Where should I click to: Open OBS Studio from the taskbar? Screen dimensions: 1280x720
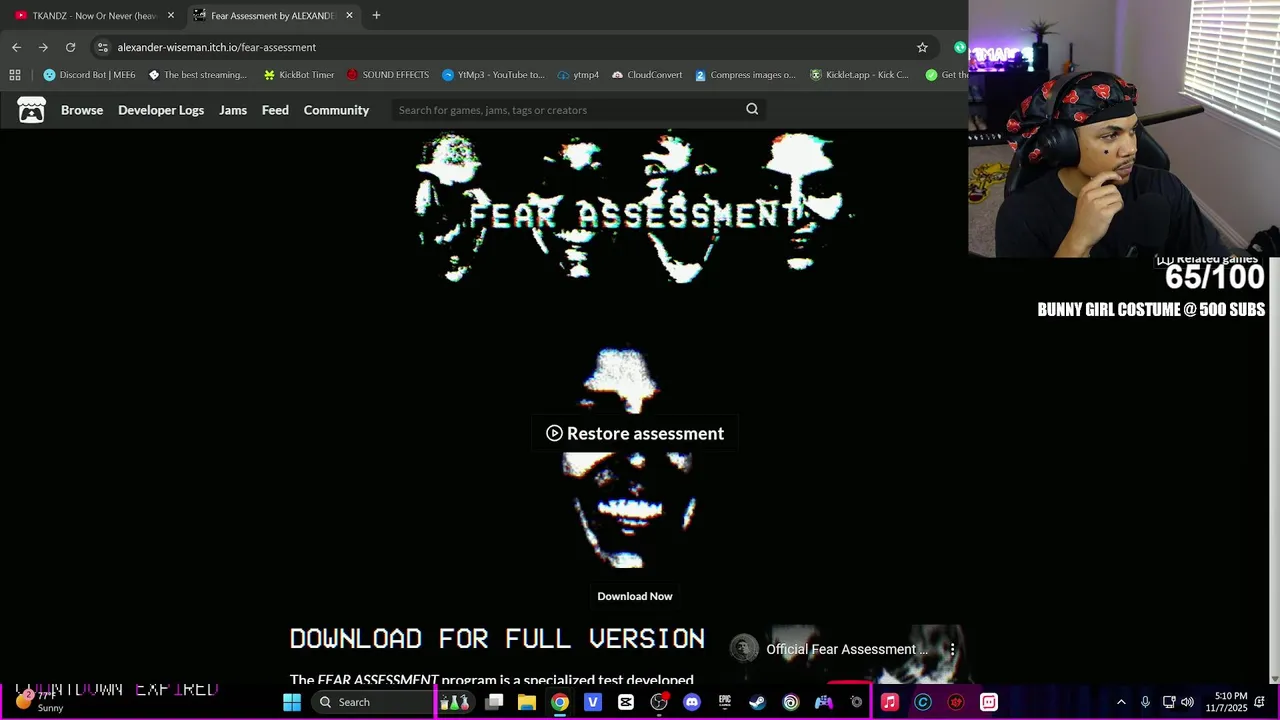click(659, 702)
